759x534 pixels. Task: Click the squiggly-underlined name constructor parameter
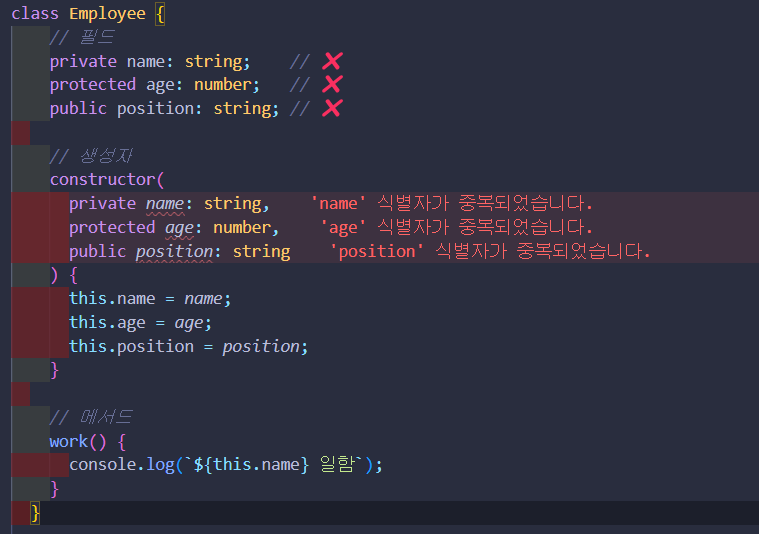(x=165, y=204)
